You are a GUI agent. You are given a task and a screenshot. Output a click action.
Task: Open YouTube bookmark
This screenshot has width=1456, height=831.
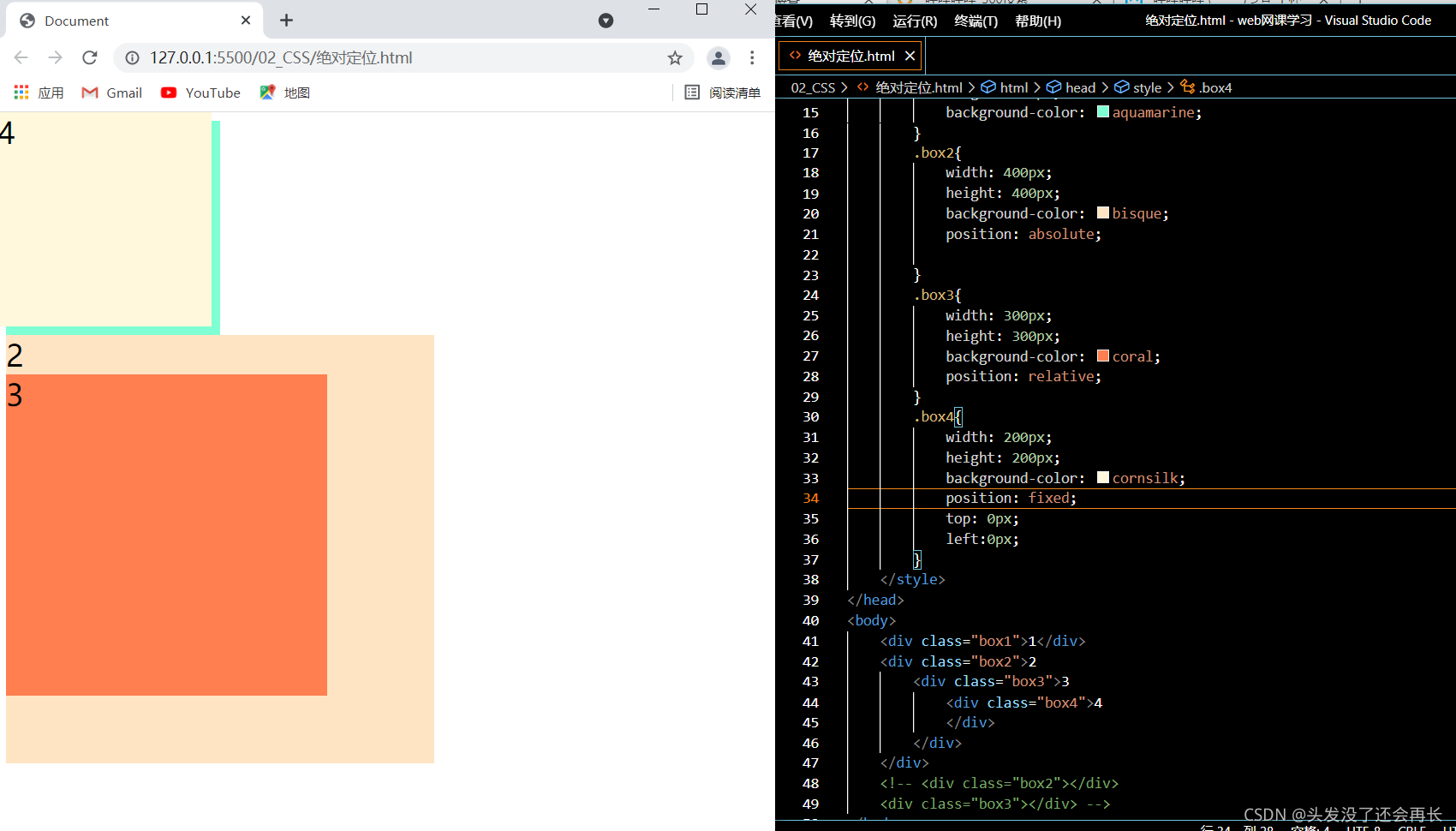pos(200,93)
